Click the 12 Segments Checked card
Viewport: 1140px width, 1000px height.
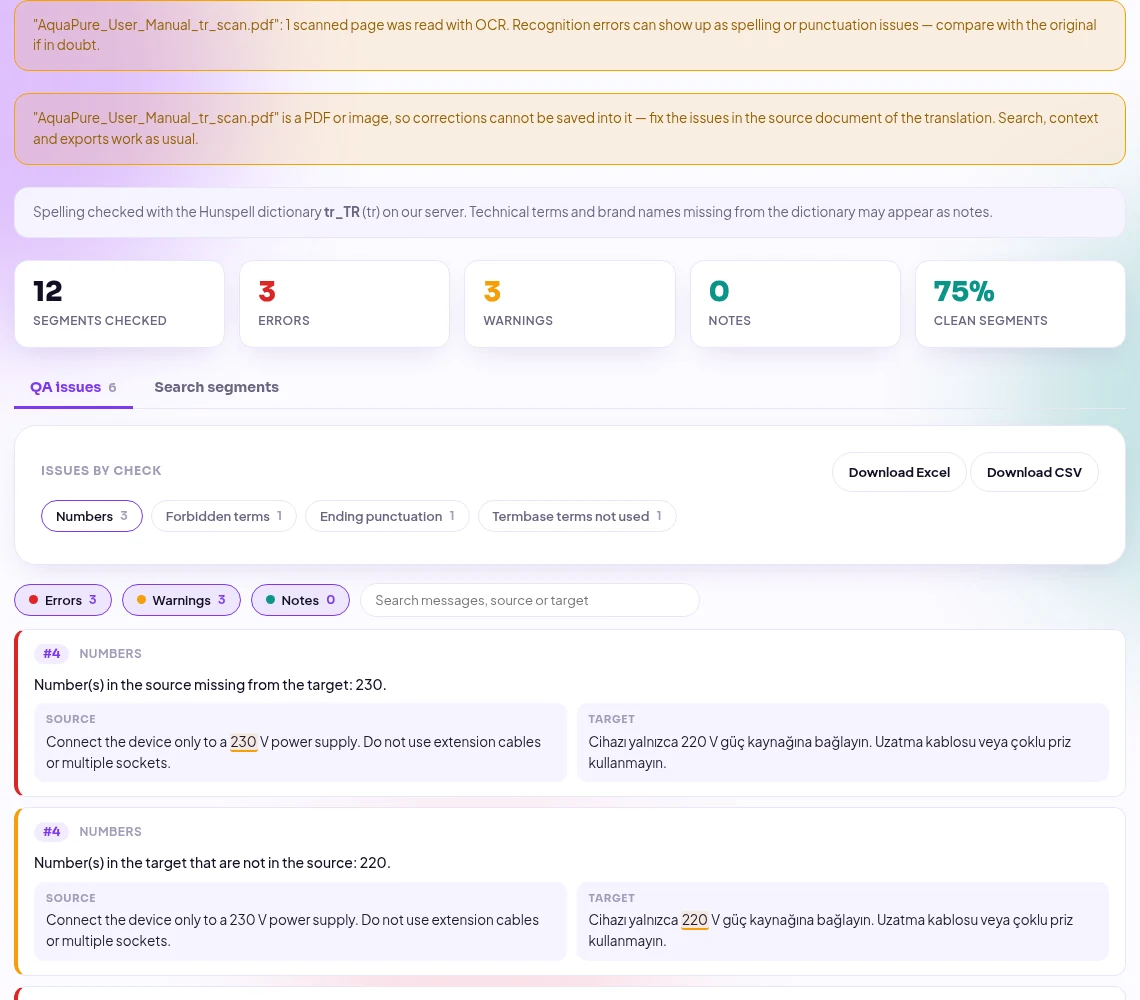119,304
